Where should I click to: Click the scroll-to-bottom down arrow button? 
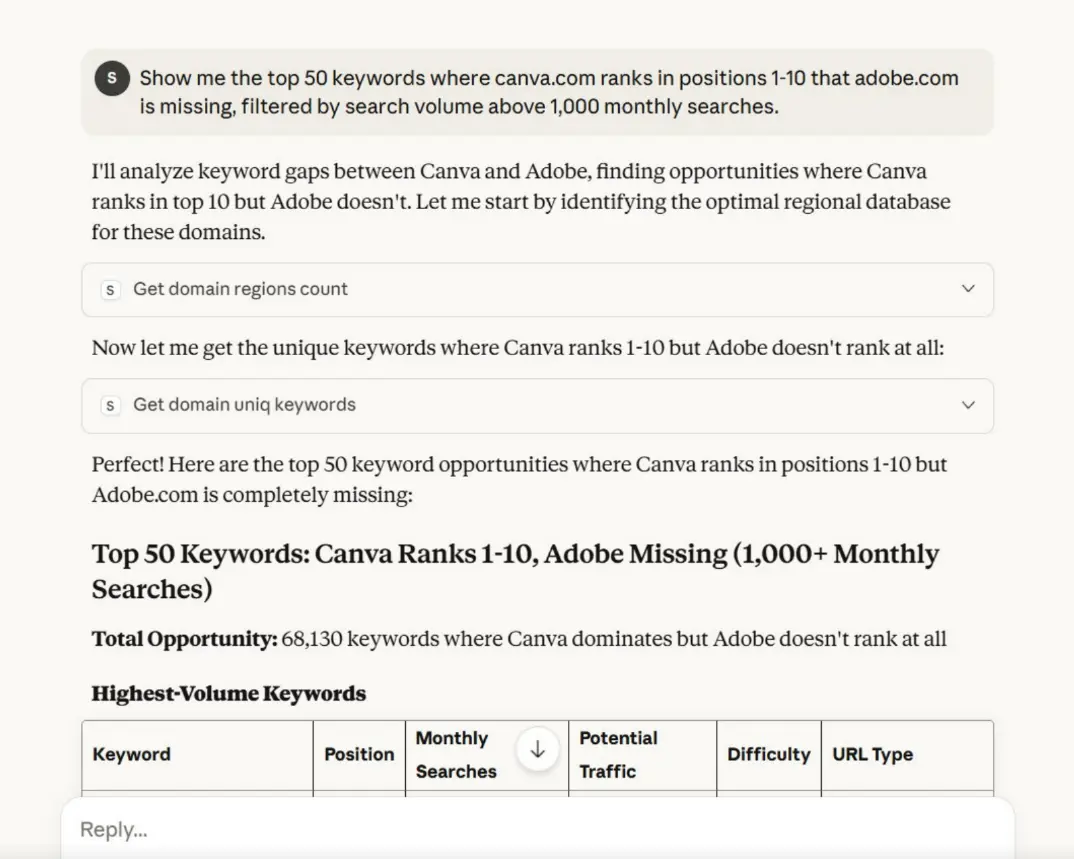537,750
